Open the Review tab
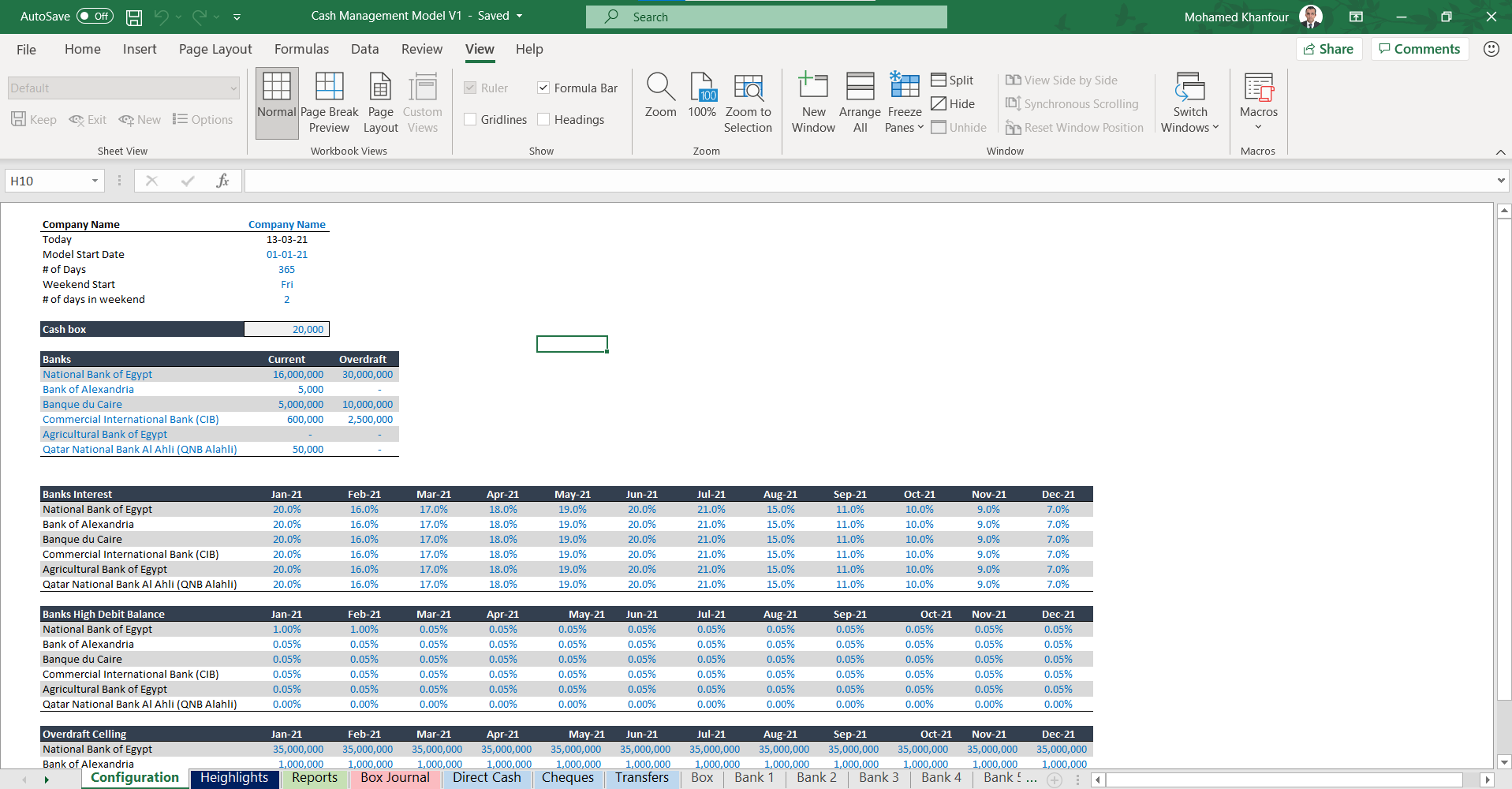 click(x=422, y=49)
